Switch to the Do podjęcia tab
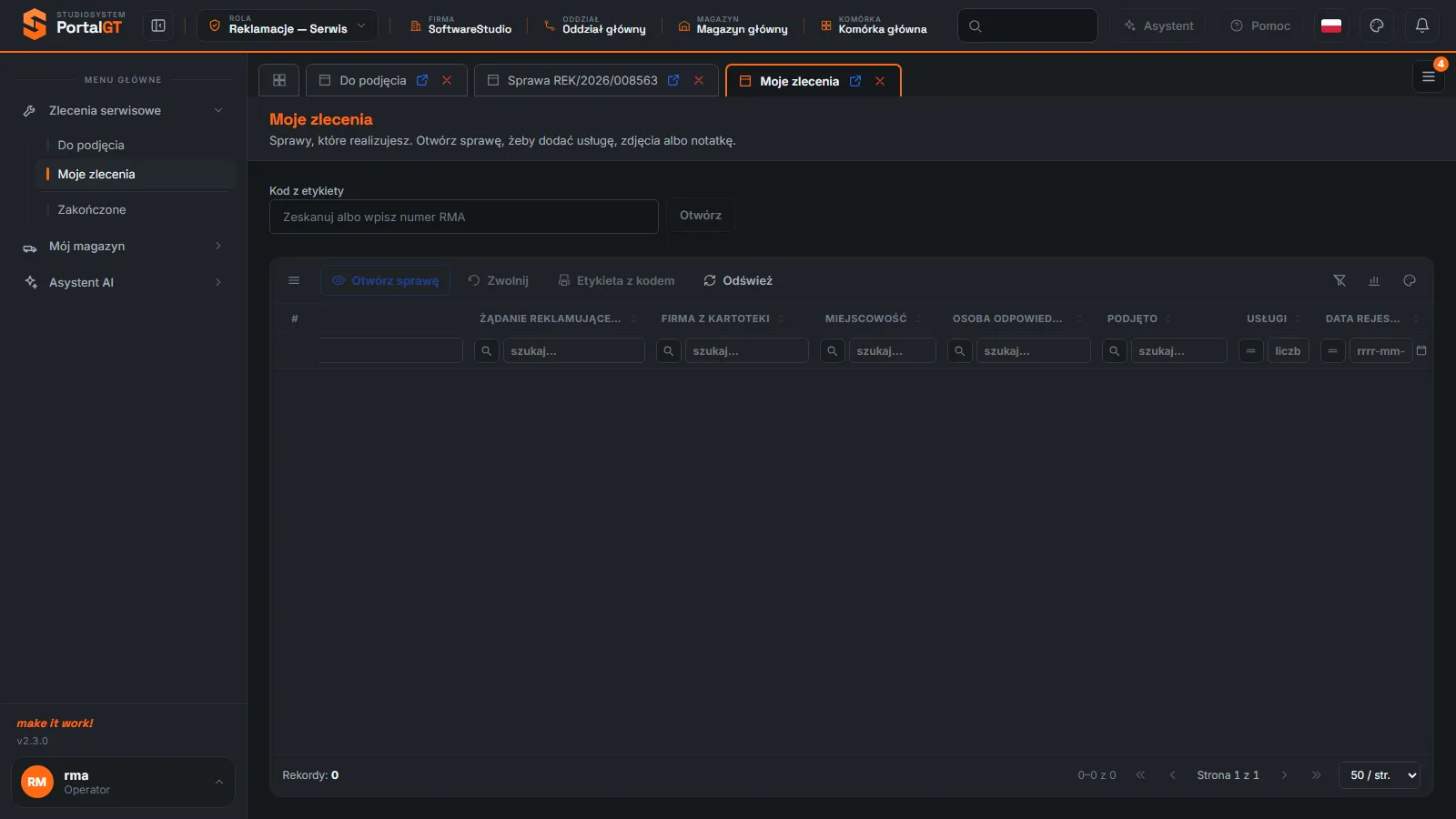This screenshot has width=1456, height=819. (x=372, y=80)
